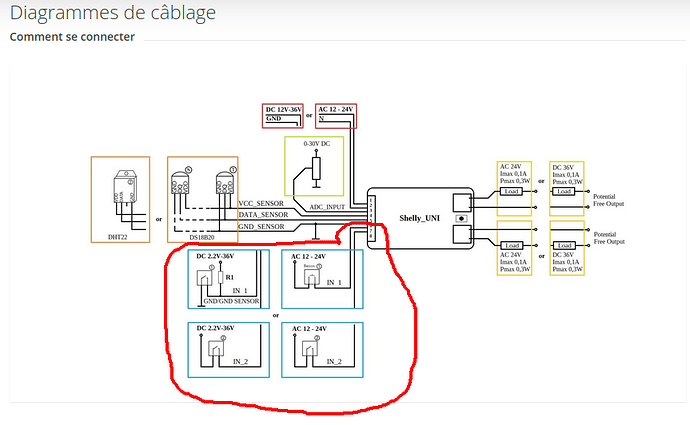Viewport: 690px width, 425px height.
Task: Click the DC 12V-36V GND power box
Action: 283,115
